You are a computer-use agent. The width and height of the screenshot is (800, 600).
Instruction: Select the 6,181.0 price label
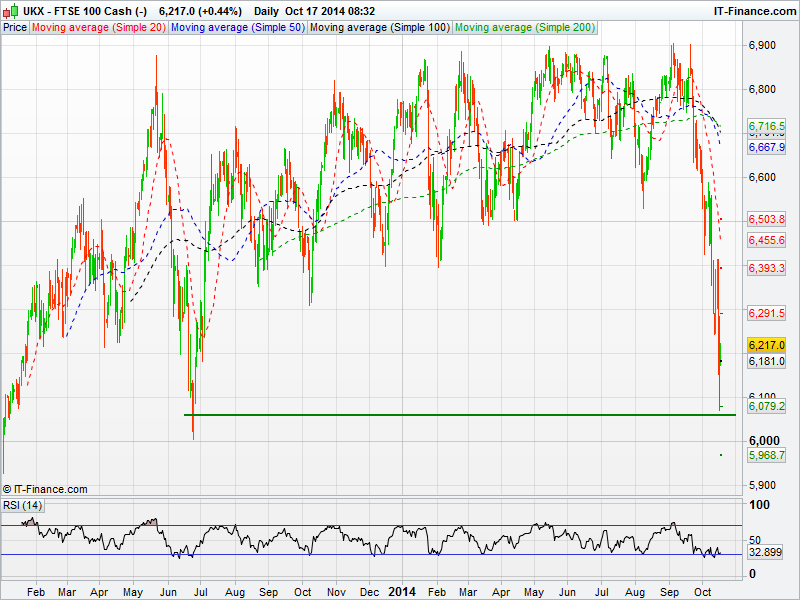tap(766, 361)
